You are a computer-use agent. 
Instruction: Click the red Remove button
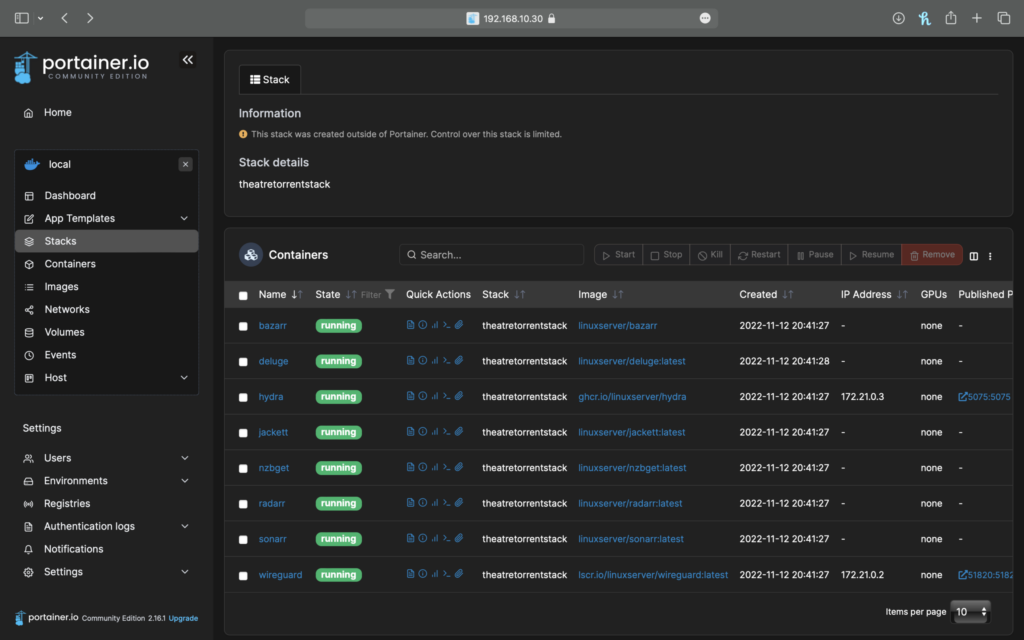click(x=932, y=255)
